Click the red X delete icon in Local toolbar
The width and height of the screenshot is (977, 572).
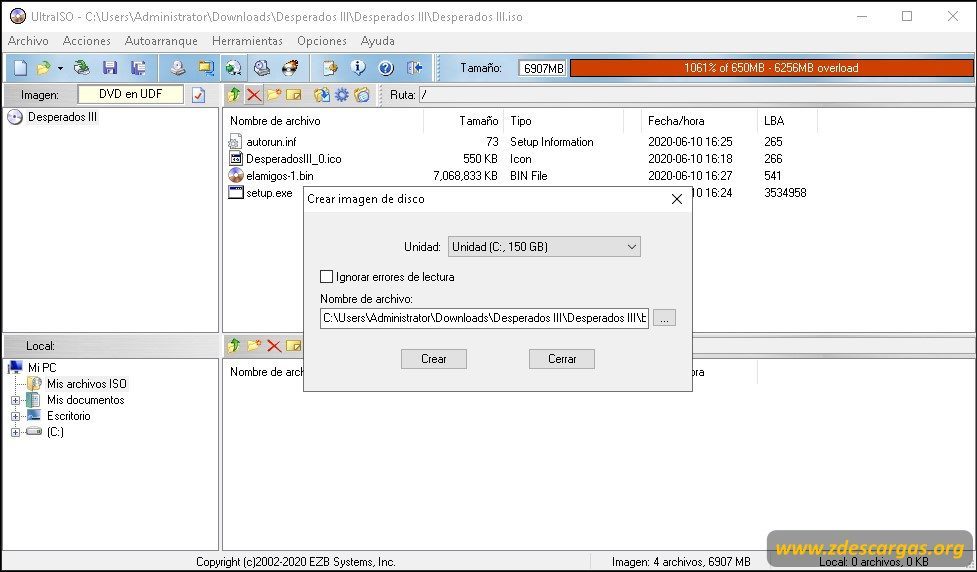274,345
